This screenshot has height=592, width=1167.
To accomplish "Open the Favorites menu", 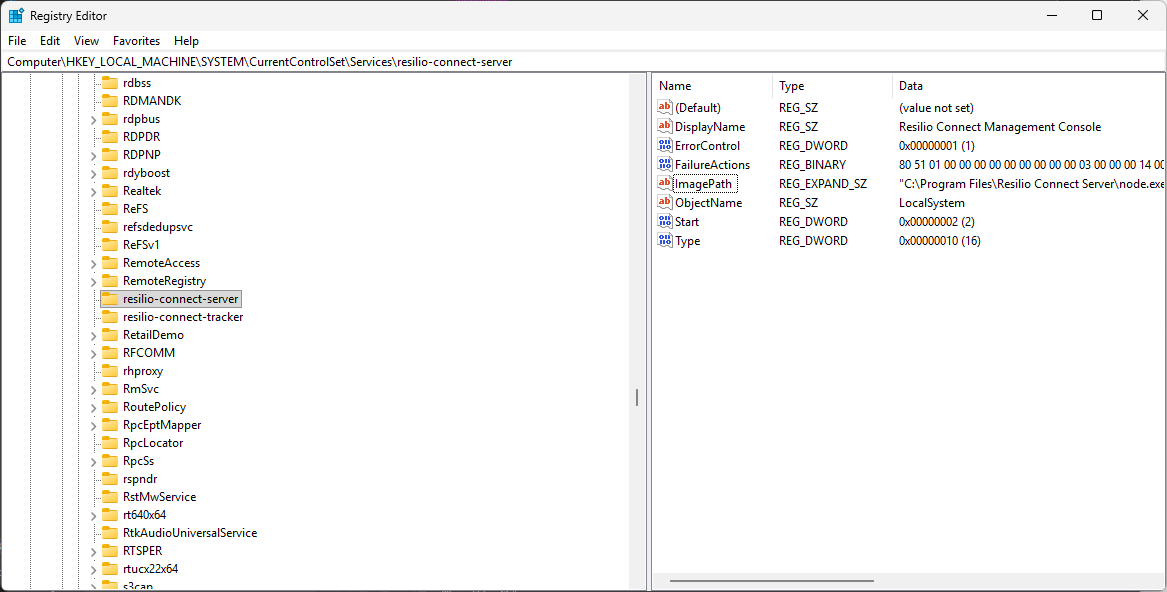I will pyautogui.click(x=136, y=41).
